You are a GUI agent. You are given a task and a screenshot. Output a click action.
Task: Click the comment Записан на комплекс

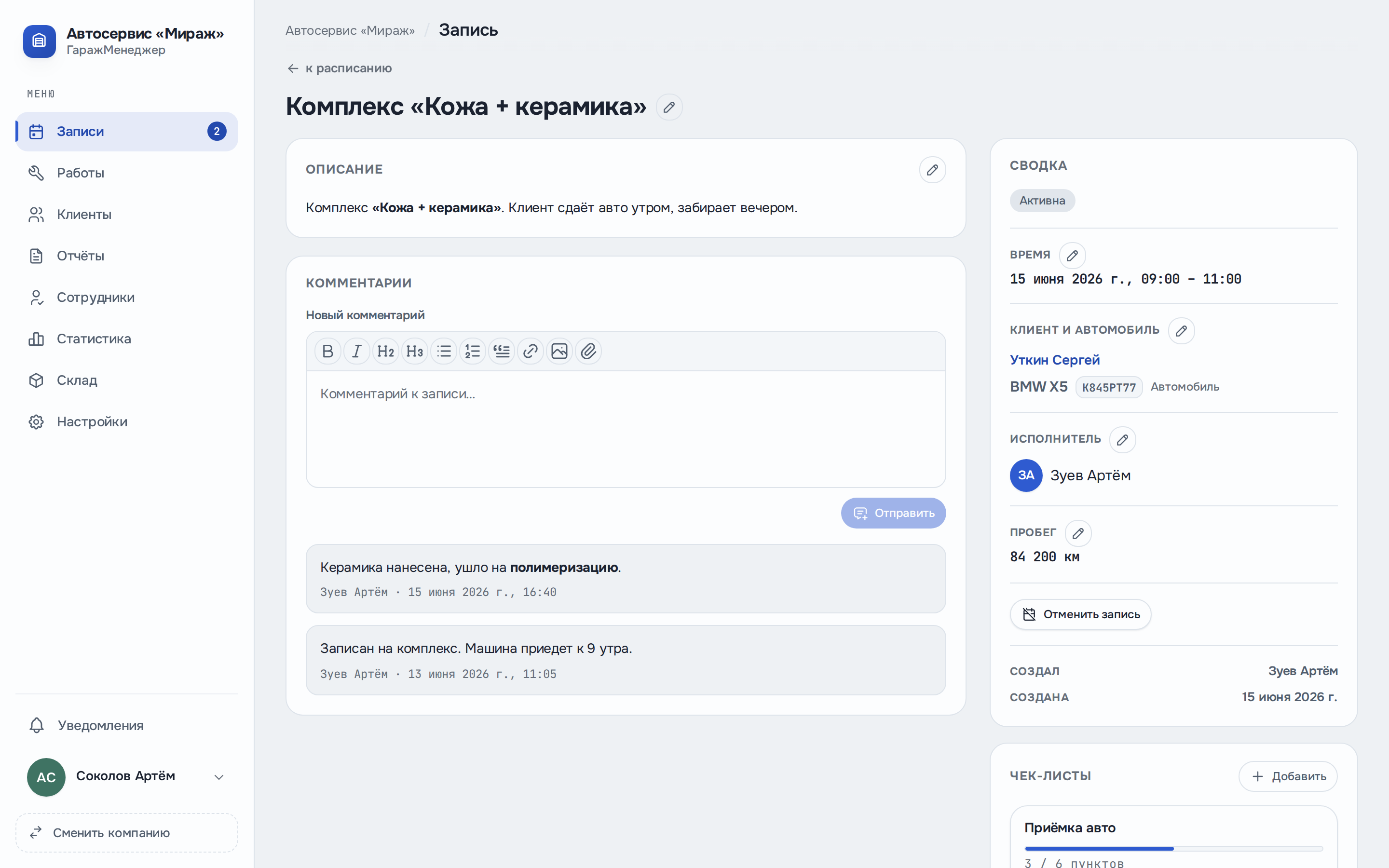tap(626, 660)
